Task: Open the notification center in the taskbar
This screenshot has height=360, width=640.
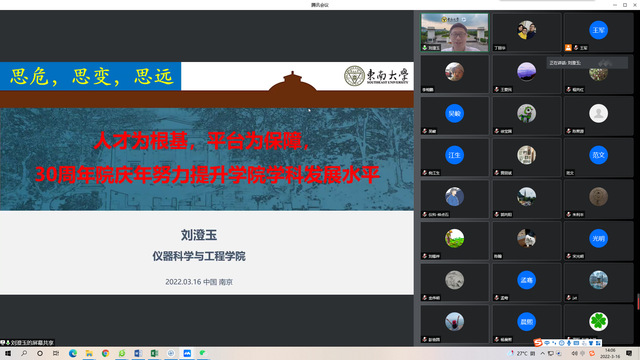Action: (629, 353)
